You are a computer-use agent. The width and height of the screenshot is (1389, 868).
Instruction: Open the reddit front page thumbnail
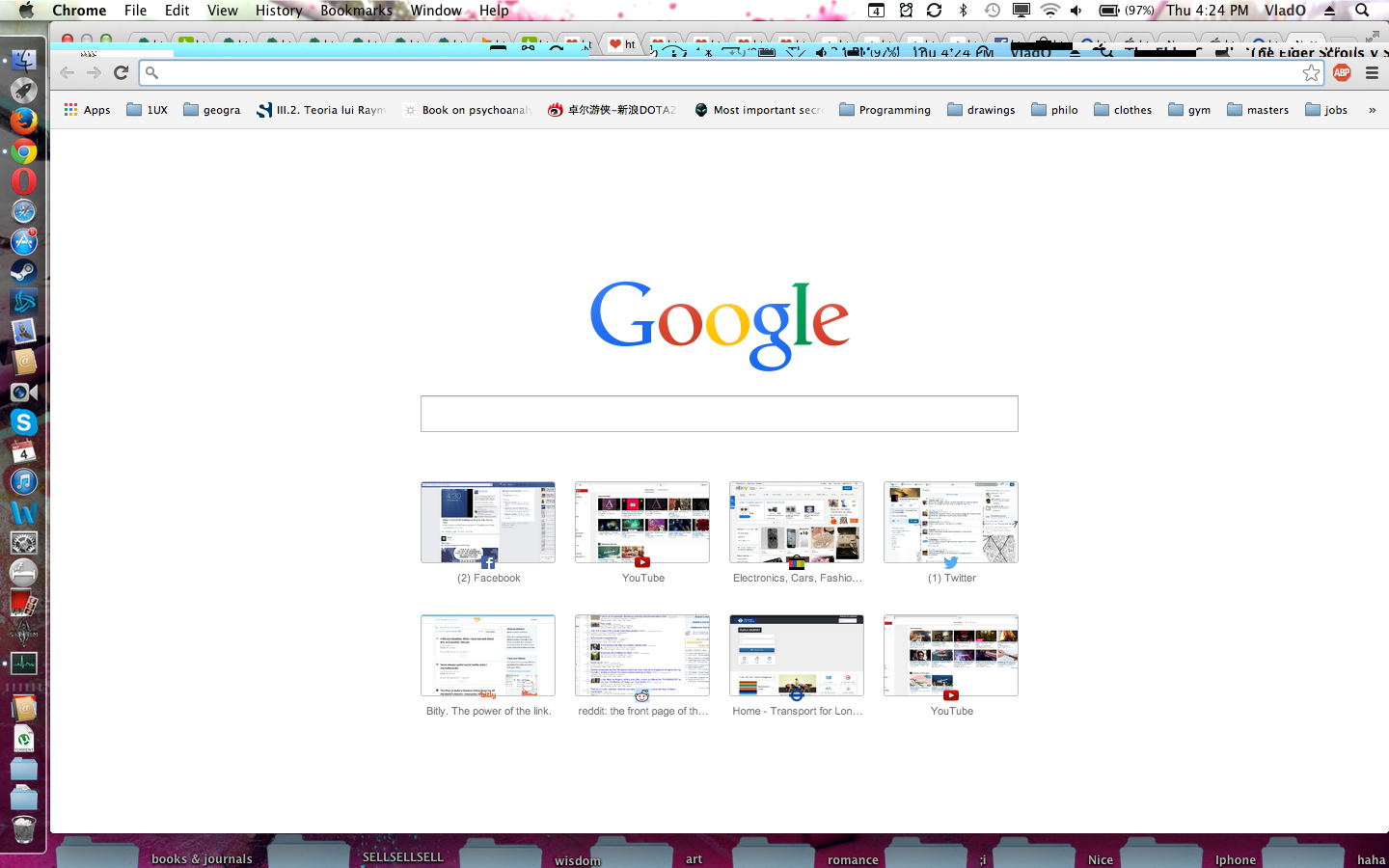click(x=642, y=656)
